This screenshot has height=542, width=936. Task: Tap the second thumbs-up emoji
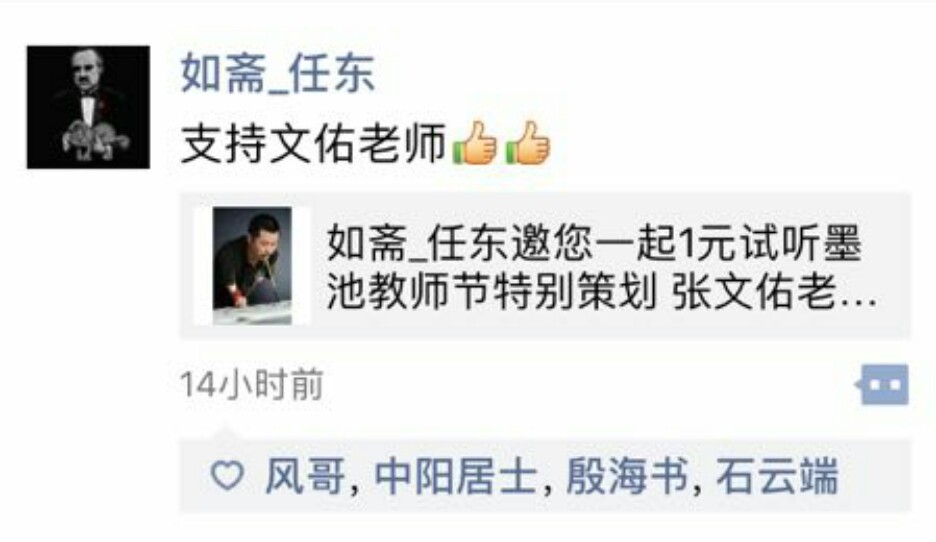pos(527,143)
